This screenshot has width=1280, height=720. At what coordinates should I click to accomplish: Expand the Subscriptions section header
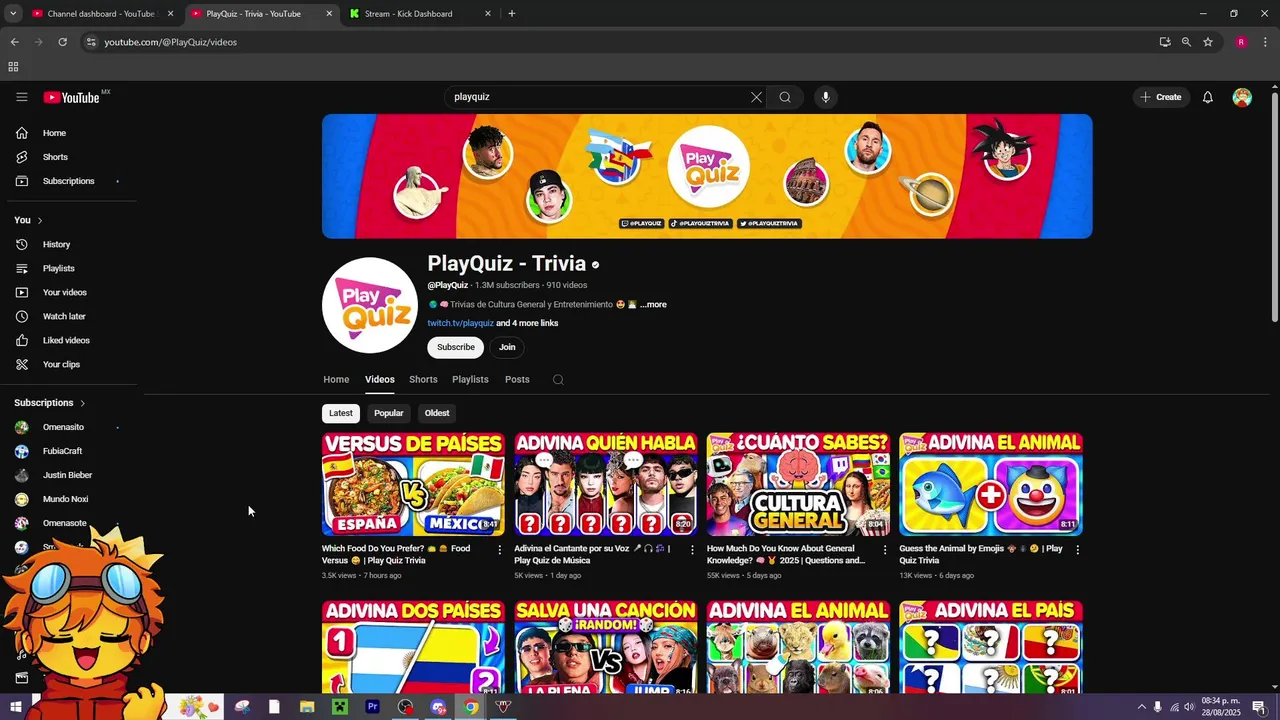(x=50, y=403)
